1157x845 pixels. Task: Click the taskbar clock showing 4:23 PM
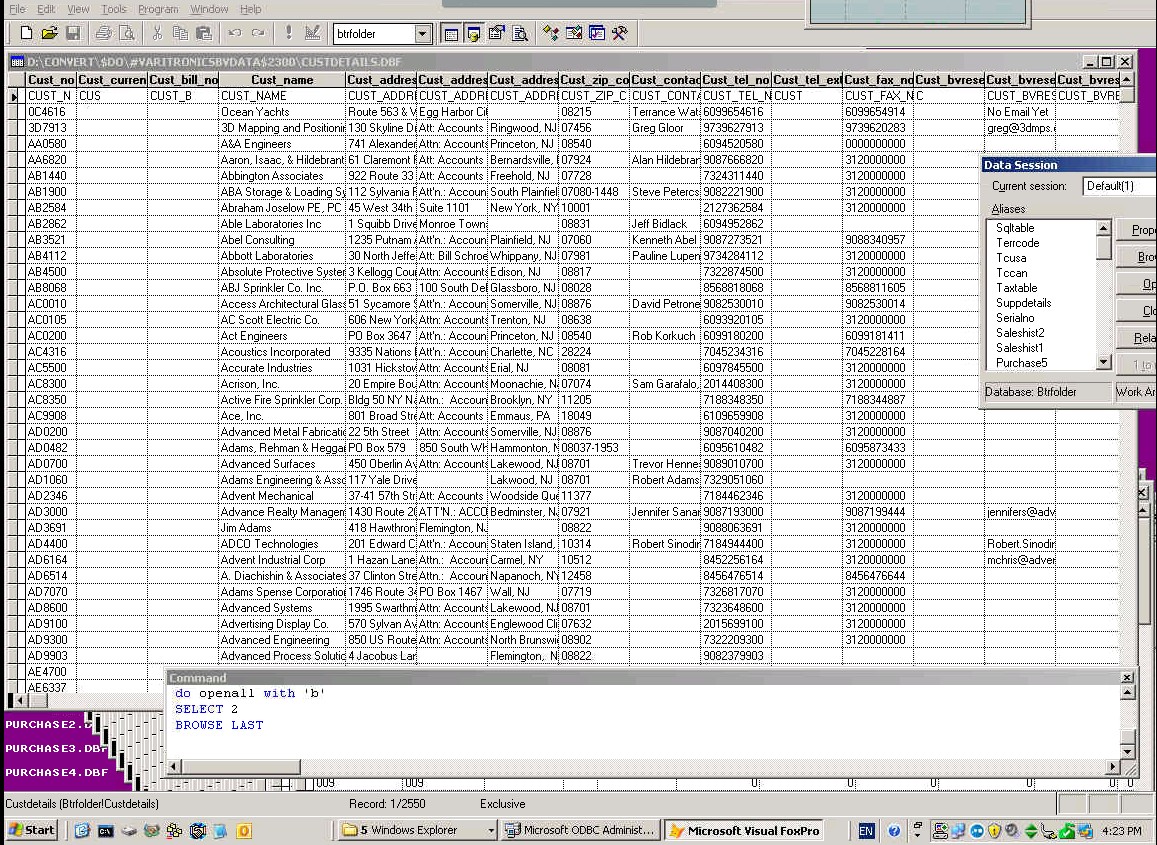click(x=1121, y=831)
